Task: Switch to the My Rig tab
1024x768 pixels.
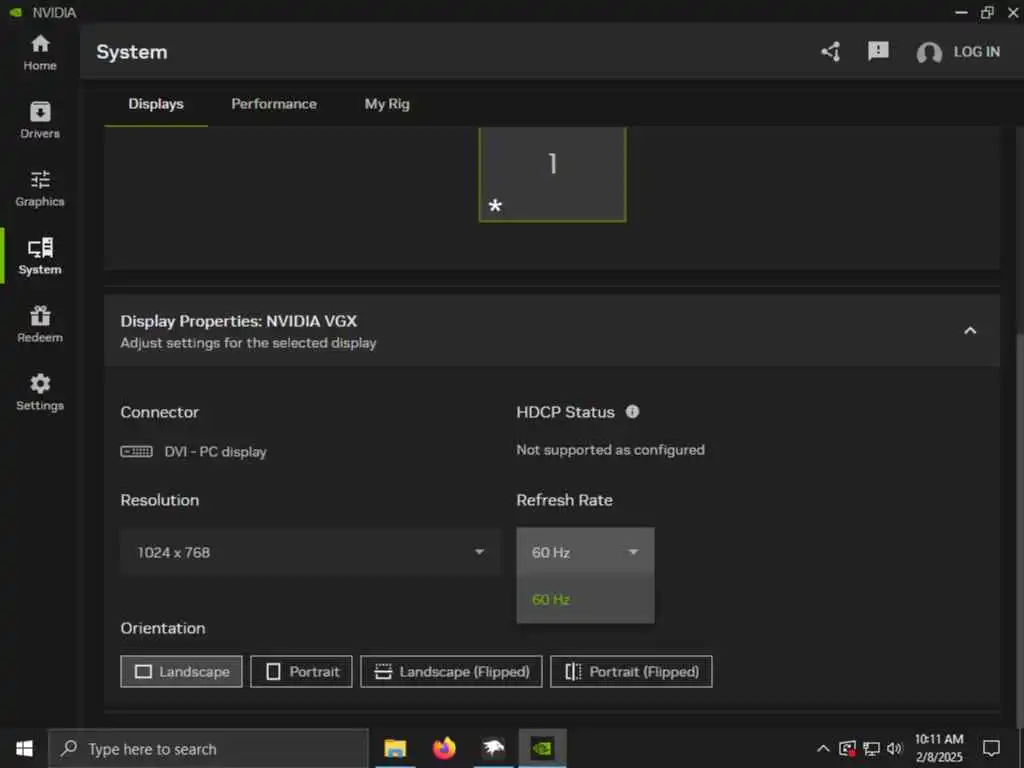Action: tap(387, 104)
